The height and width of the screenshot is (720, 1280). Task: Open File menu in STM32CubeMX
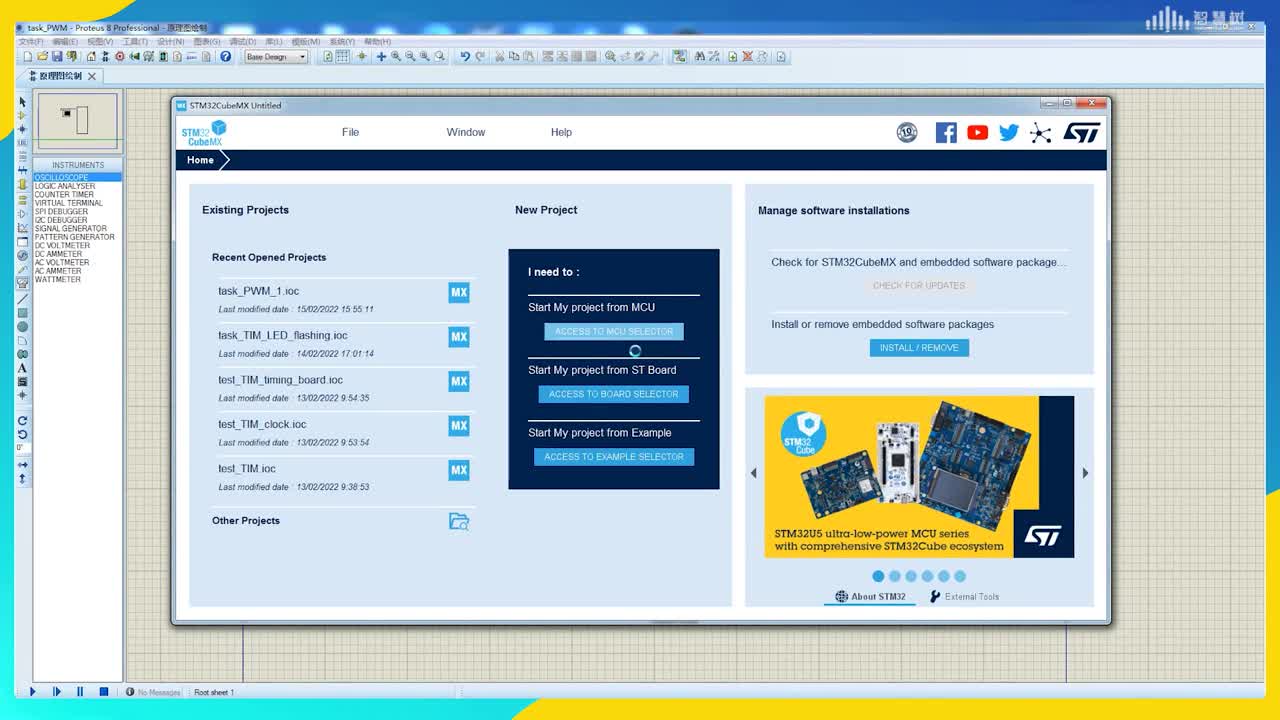350,132
